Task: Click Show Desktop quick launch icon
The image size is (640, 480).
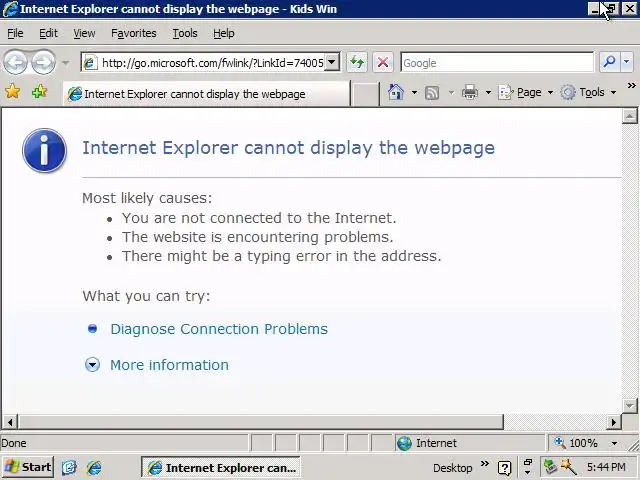Action: point(69,468)
